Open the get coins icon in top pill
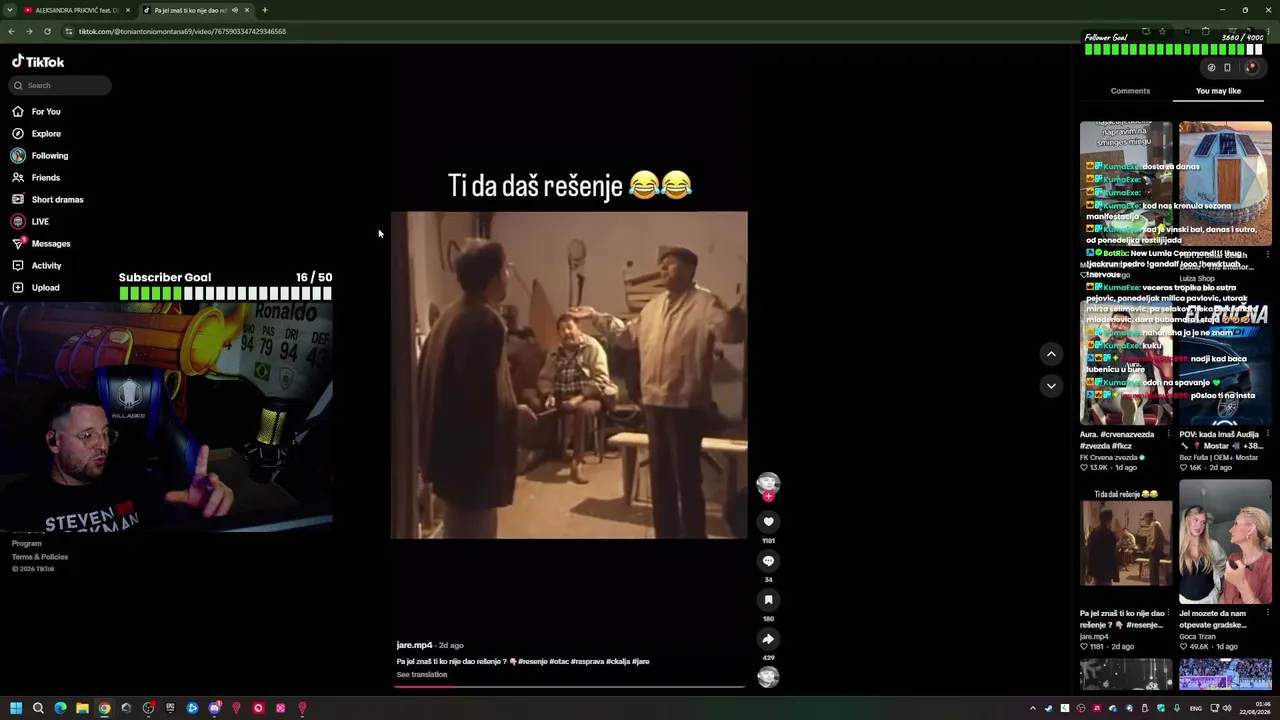Viewport: 1280px width, 720px height. [x=1211, y=68]
